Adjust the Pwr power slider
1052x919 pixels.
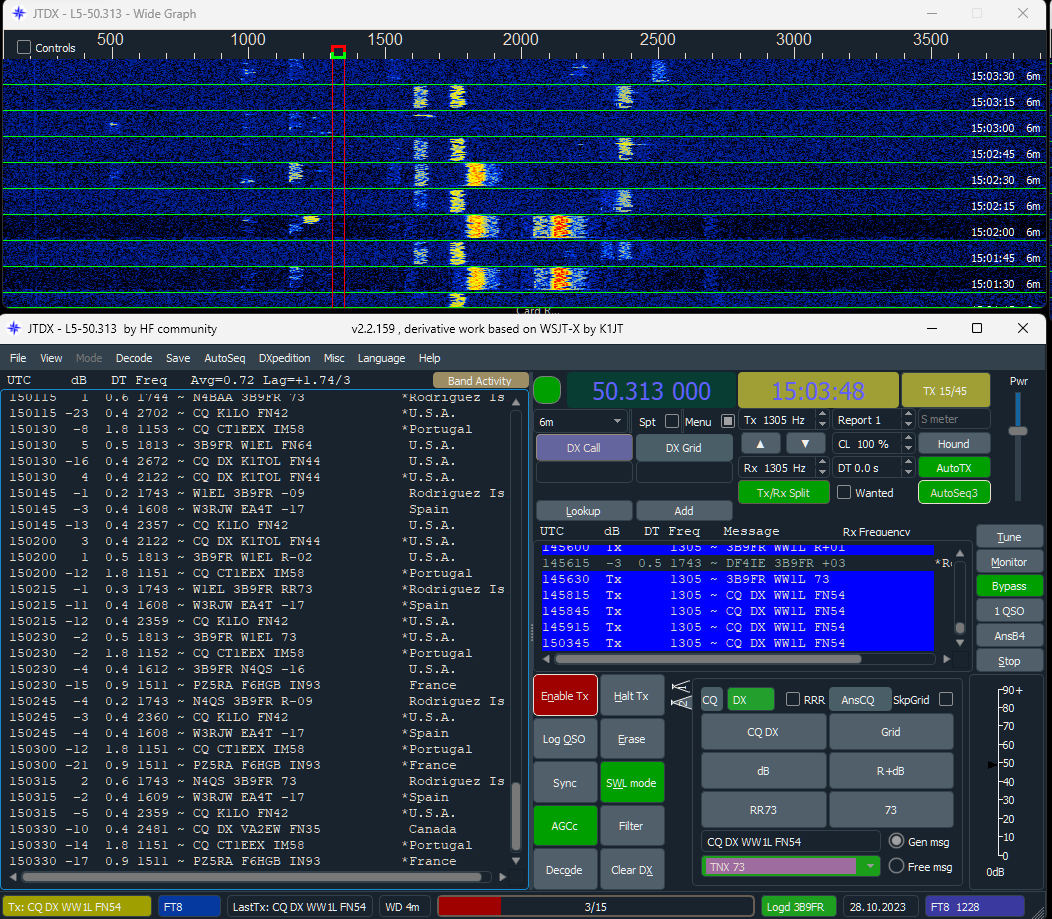click(x=1018, y=431)
